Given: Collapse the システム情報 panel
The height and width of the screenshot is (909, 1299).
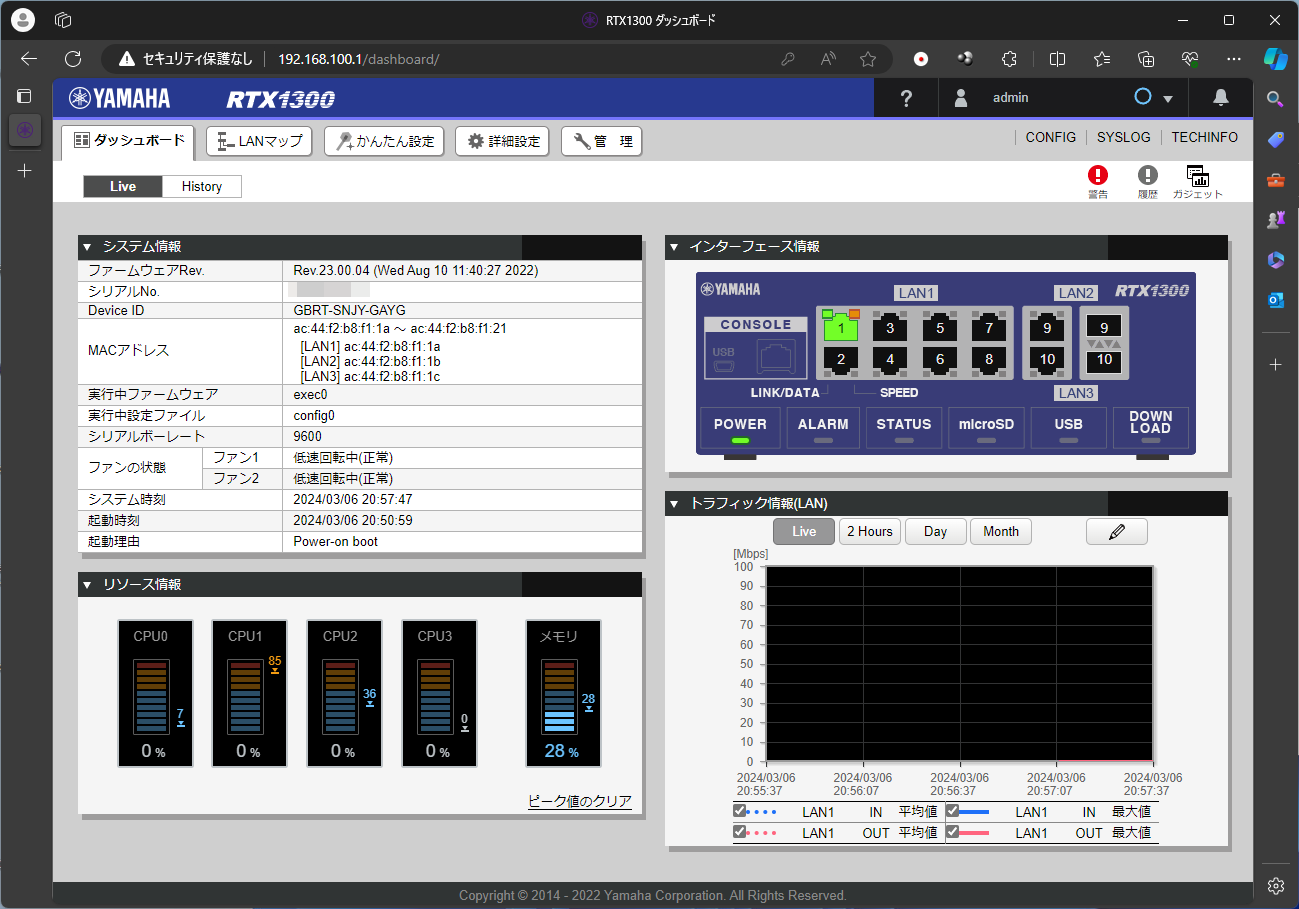Looking at the screenshot, I should pos(87,246).
